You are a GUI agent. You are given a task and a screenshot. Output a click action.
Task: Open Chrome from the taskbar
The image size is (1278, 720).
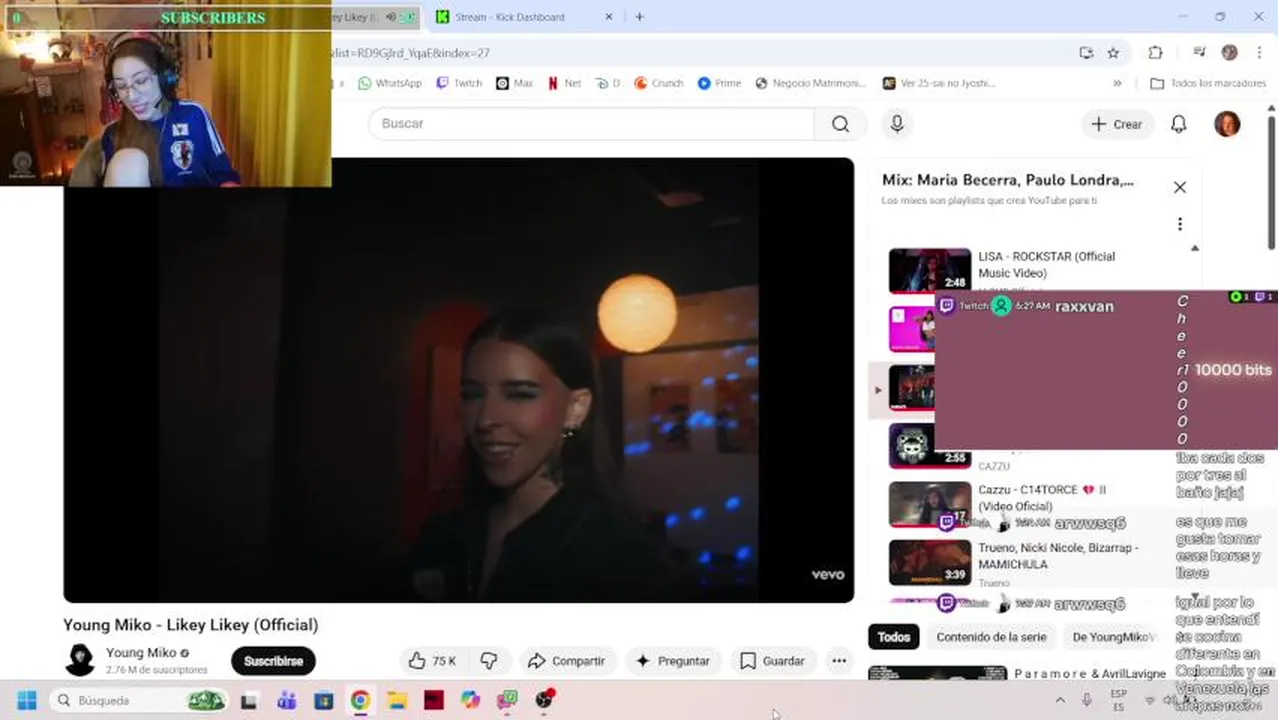click(360, 700)
